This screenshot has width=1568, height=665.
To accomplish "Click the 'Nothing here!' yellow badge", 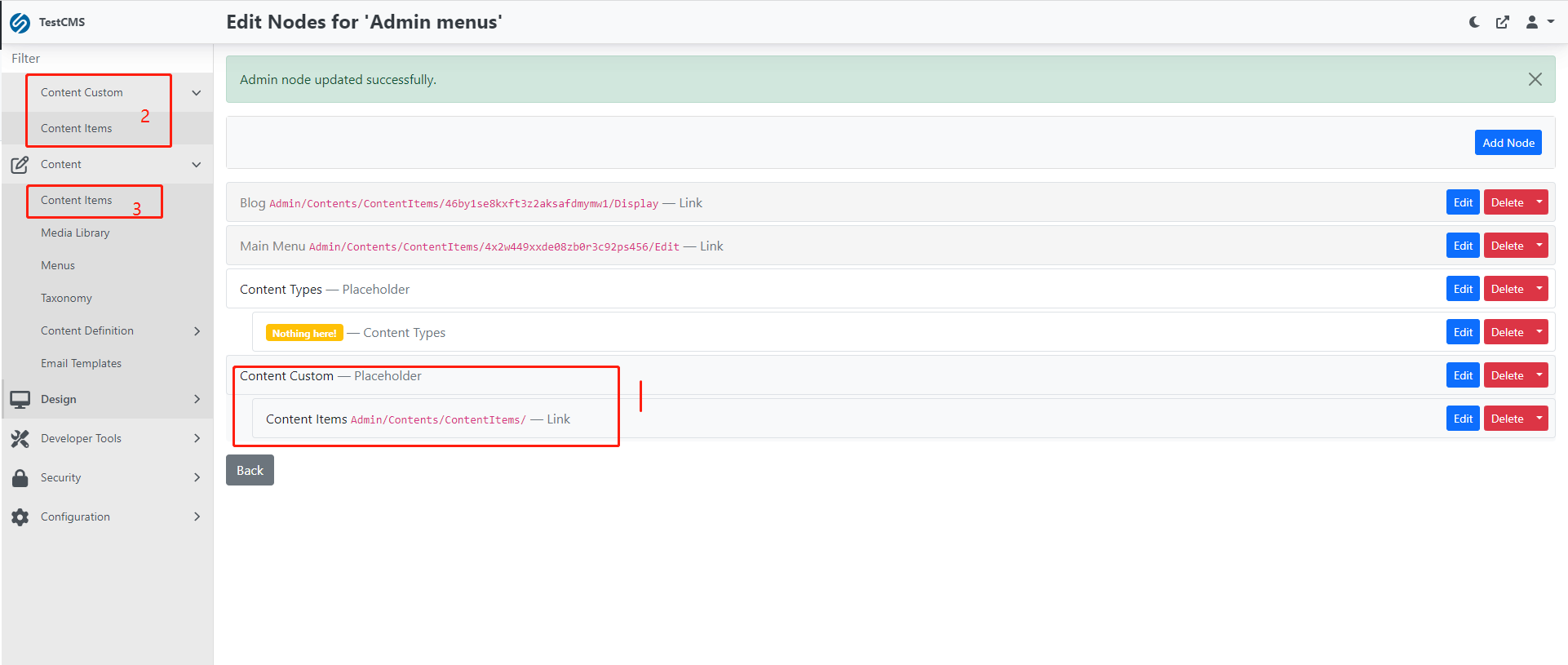I will point(304,333).
